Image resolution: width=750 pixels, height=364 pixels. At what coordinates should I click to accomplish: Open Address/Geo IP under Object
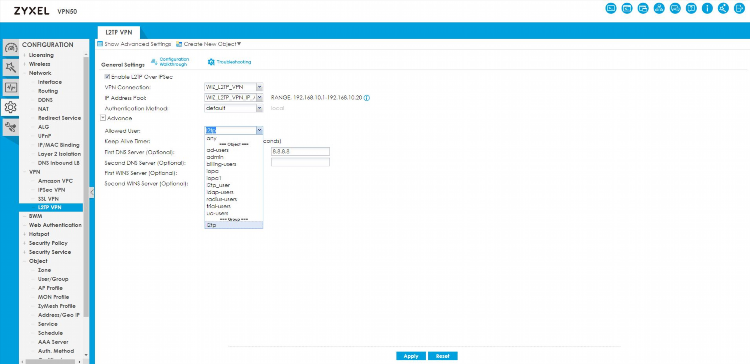59,315
